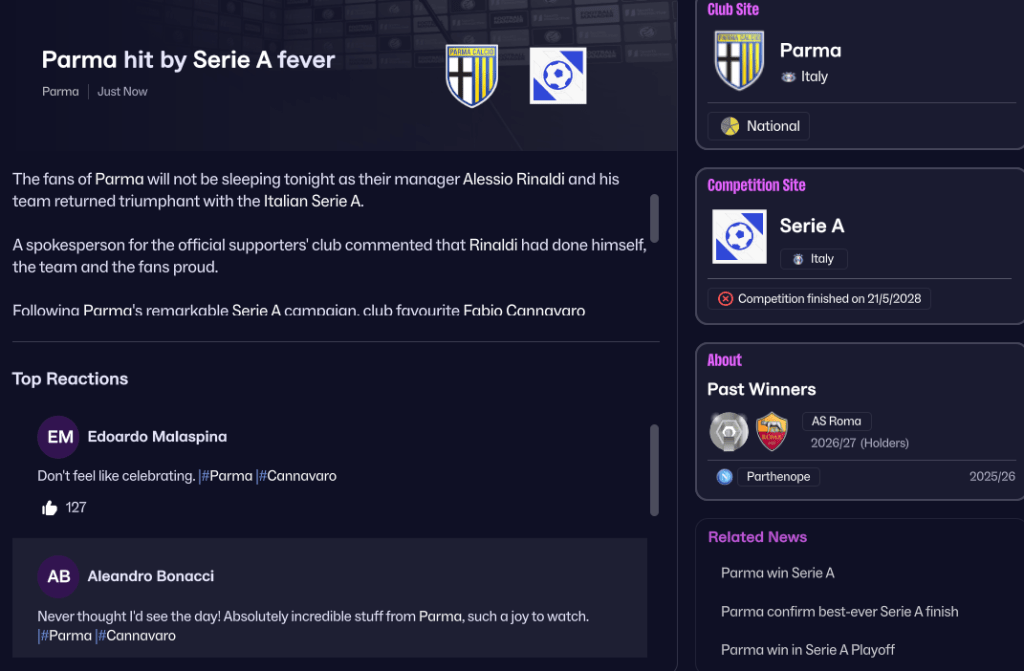Open the Parthenope past winner tag
Image resolution: width=1024 pixels, height=671 pixels.
coord(778,477)
